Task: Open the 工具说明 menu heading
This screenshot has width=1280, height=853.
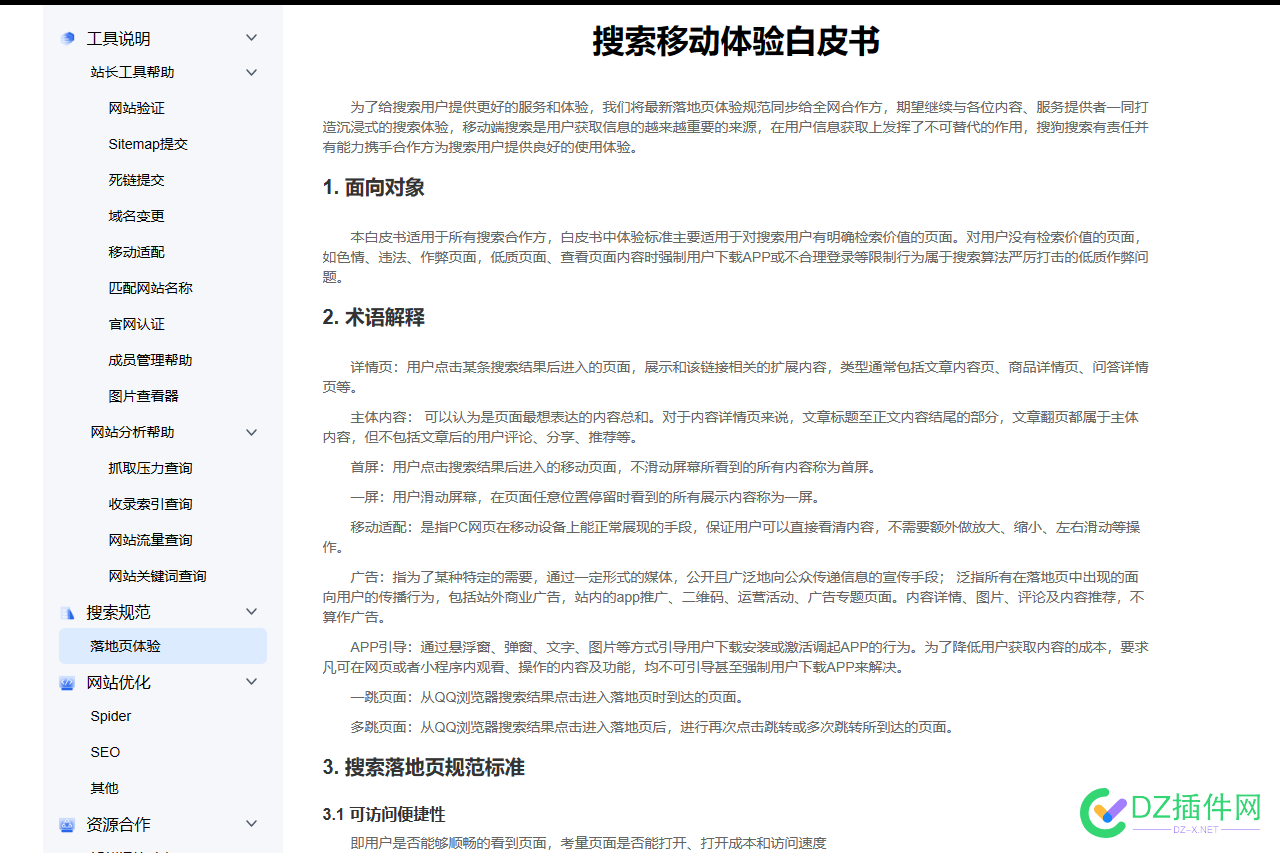Action: pyautogui.click(x=118, y=39)
